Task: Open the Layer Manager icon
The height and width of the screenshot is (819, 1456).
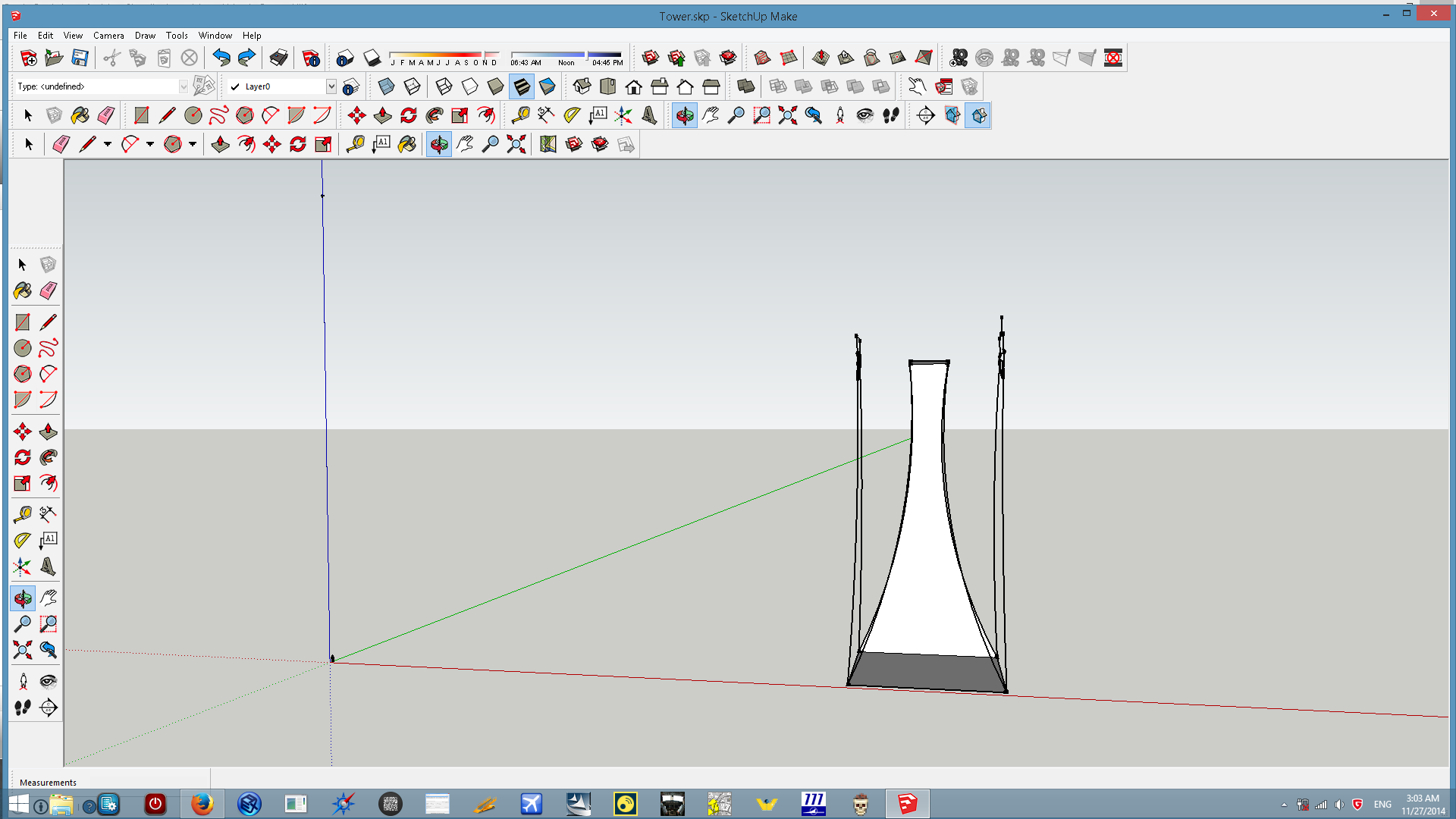Action: 350,86
